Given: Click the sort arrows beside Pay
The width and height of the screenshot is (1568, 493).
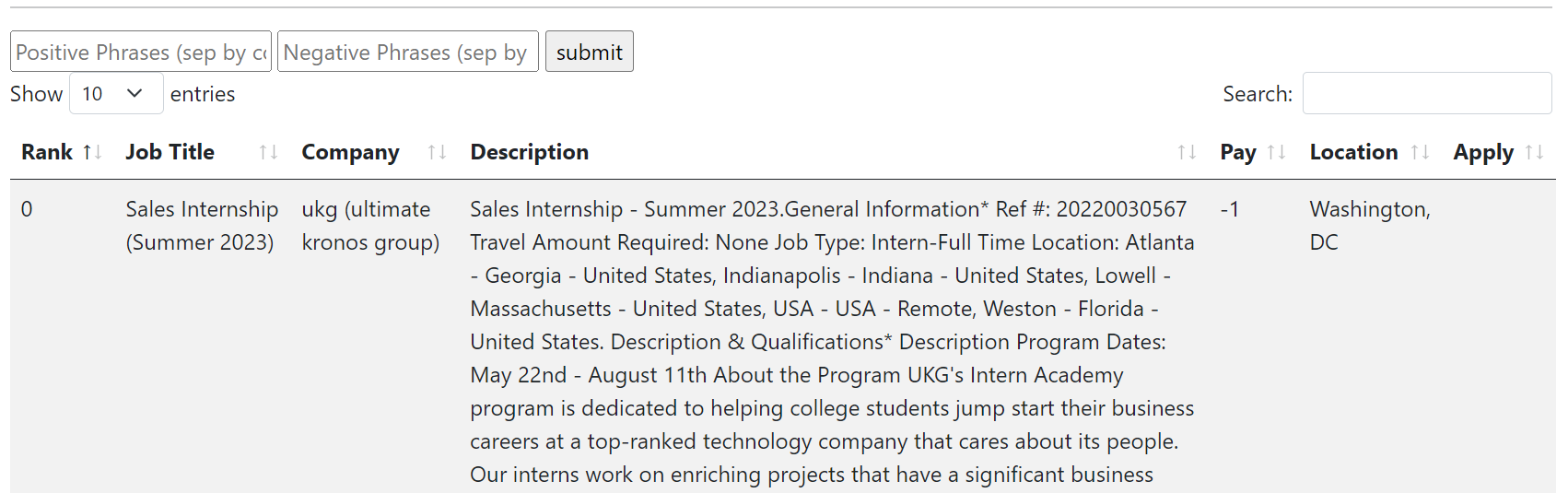Looking at the screenshot, I should [1276, 152].
